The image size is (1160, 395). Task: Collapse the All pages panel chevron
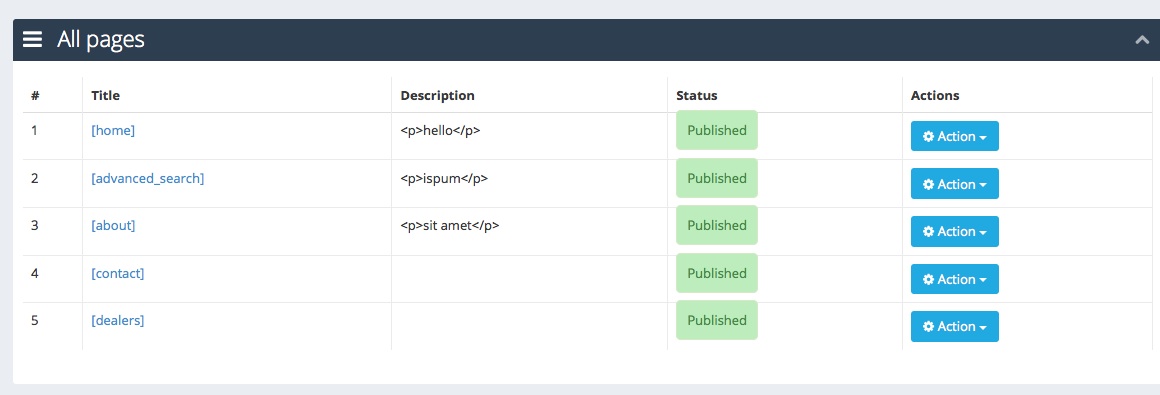[x=1142, y=41]
